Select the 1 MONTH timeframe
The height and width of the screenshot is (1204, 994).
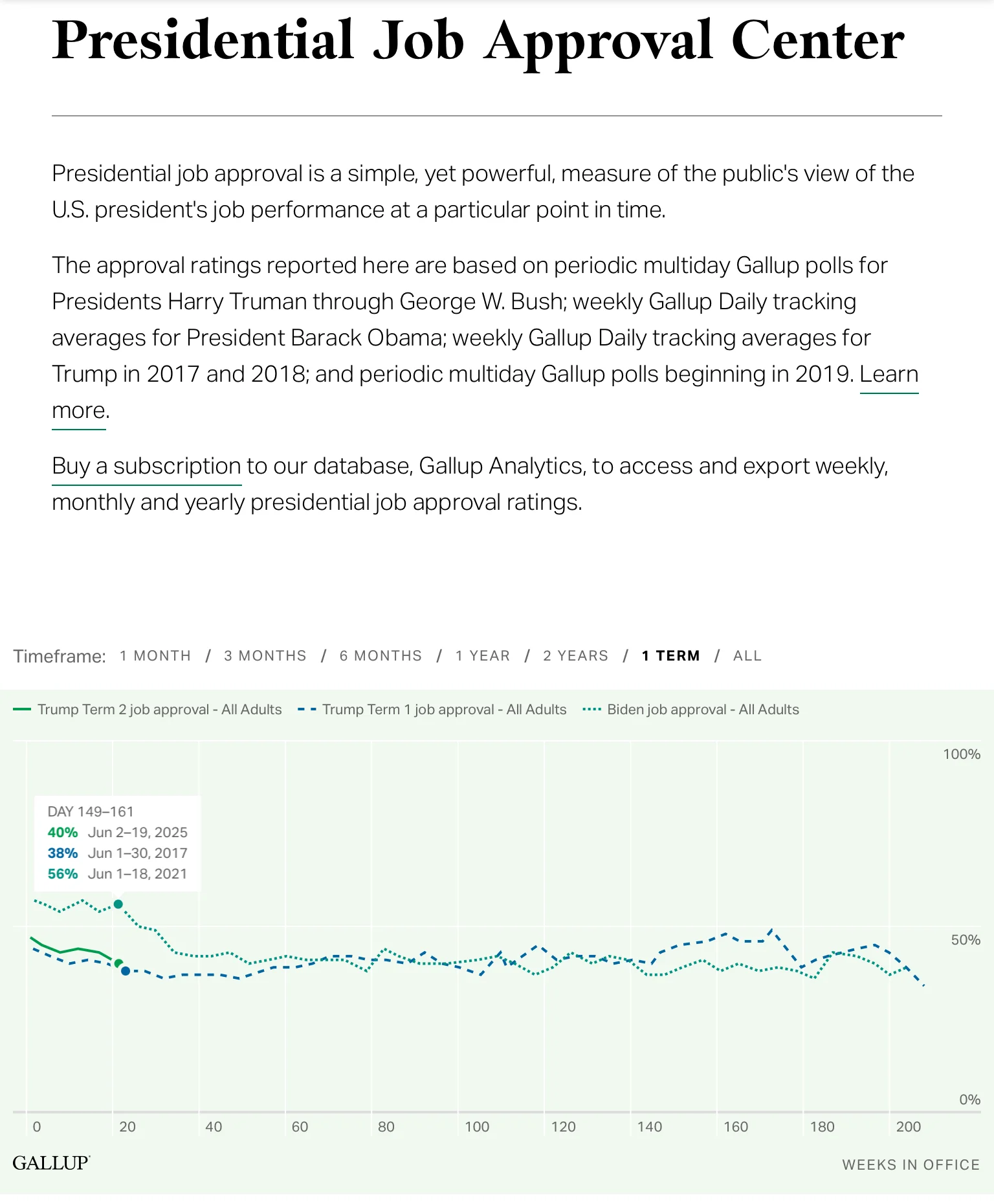coord(155,656)
